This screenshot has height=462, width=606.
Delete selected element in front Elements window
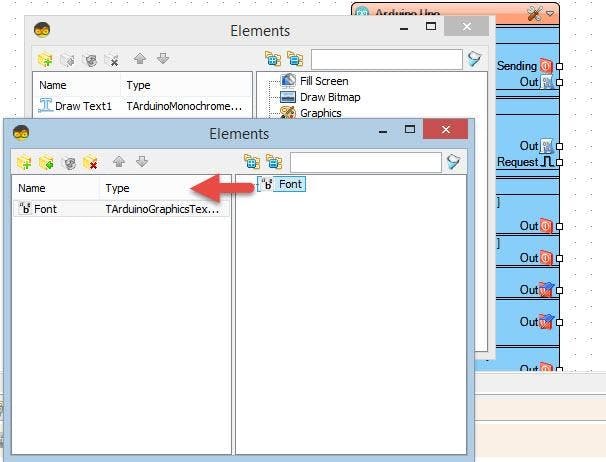coord(90,162)
